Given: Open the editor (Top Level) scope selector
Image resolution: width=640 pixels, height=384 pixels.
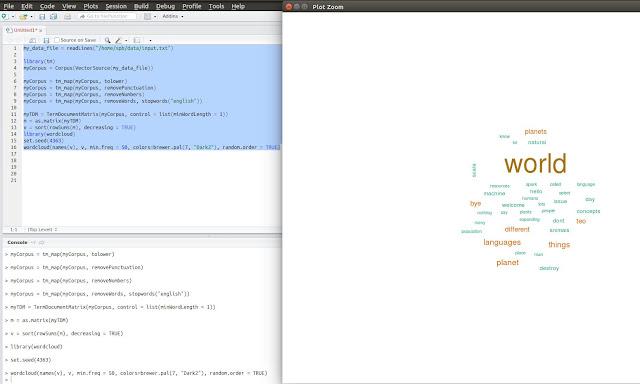Looking at the screenshot, I should click(42, 230).
